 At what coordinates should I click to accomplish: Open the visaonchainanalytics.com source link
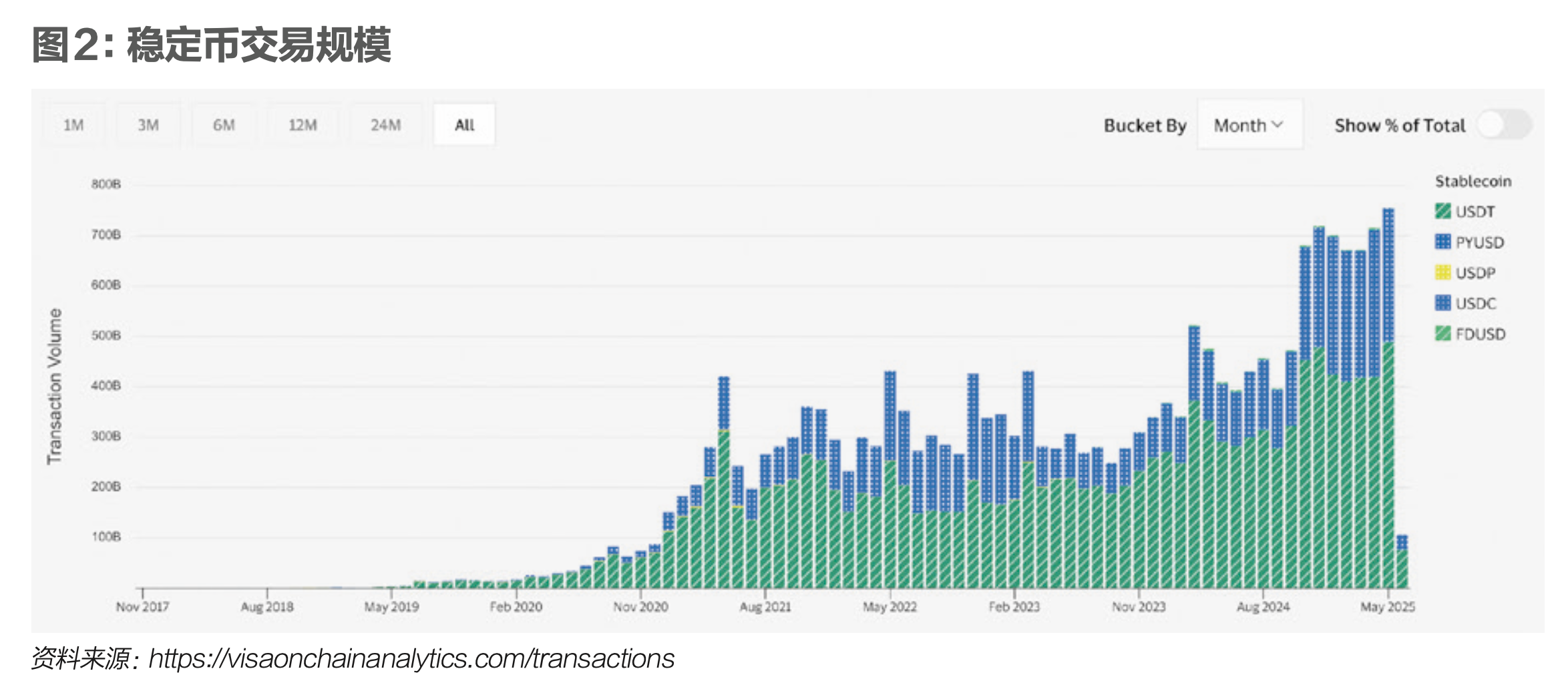point(411,659)
